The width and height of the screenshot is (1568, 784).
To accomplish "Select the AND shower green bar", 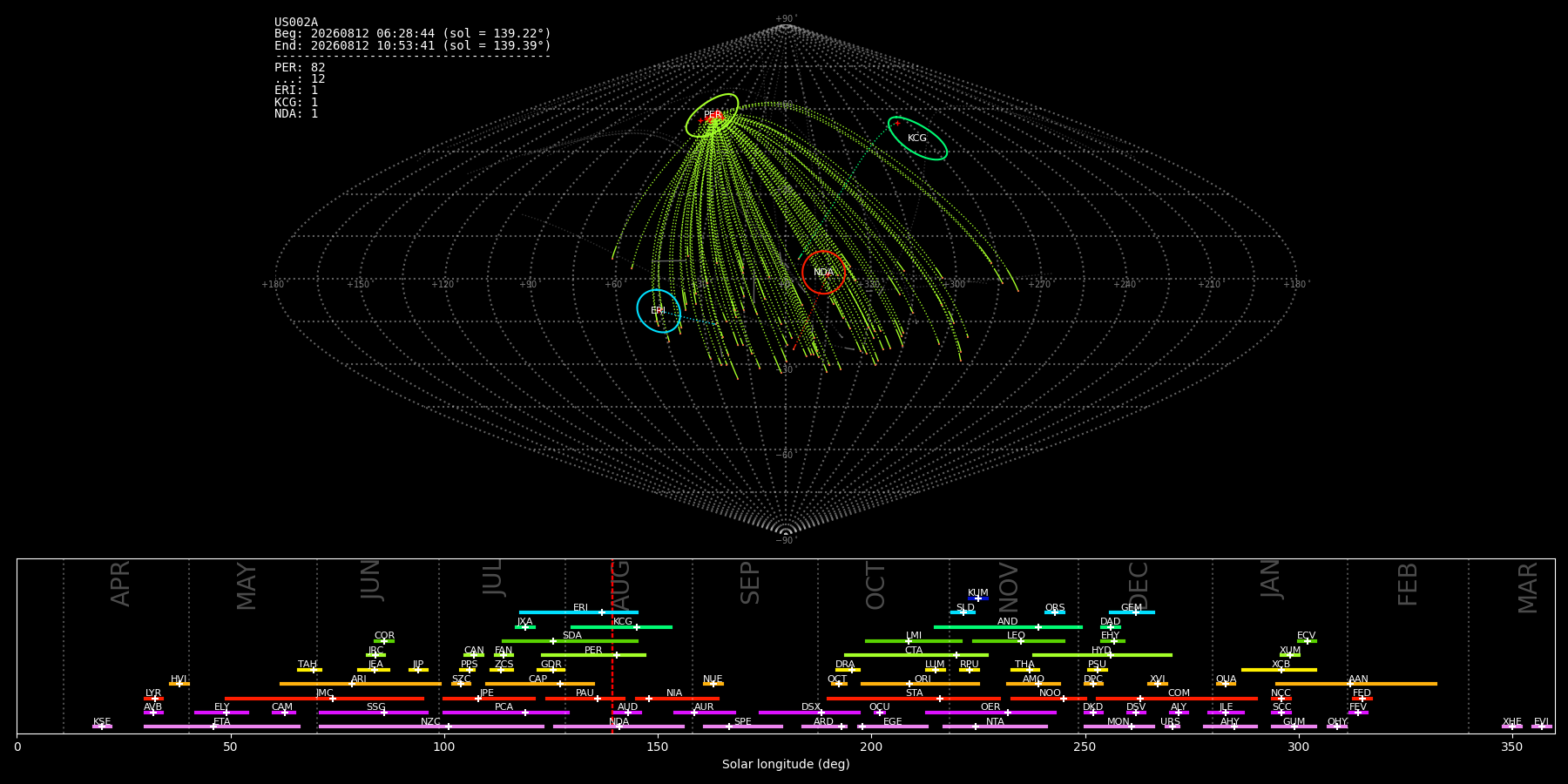I will 1008,626.
